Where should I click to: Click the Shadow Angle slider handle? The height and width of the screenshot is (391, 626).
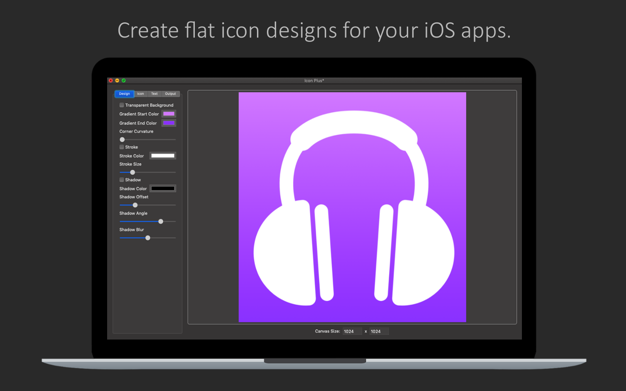click(x=160, y=221)
